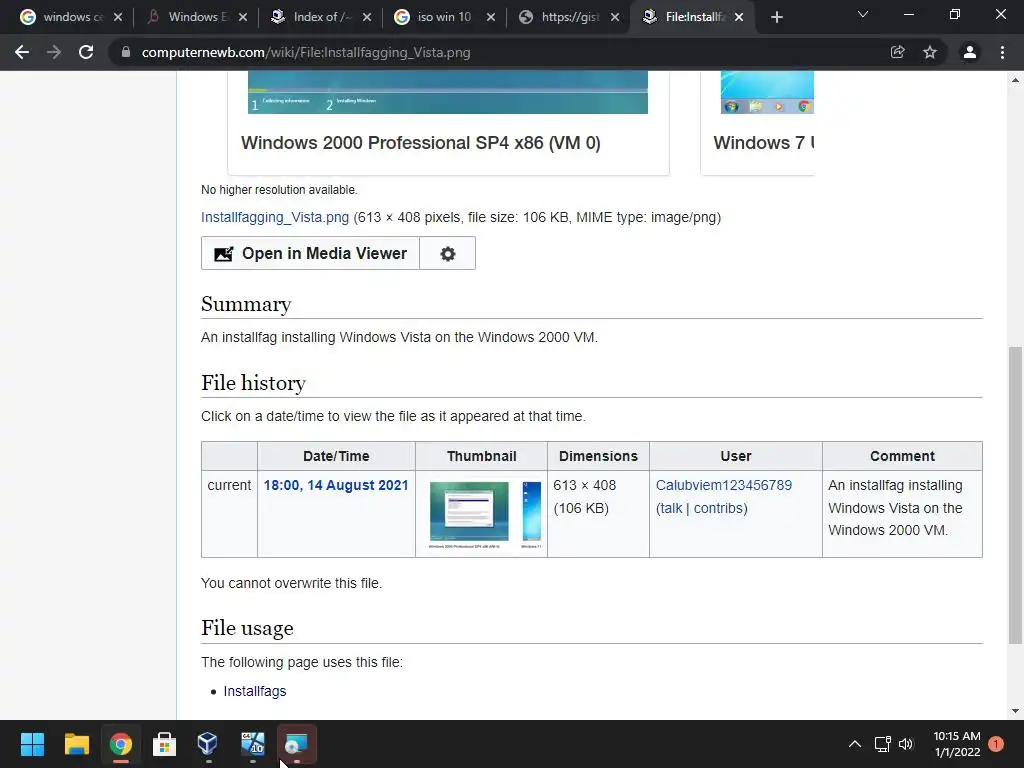Screen dimensions: 1024x768
Task: Click the scrollbar up arrow
Action: [x=1015, y=80]
